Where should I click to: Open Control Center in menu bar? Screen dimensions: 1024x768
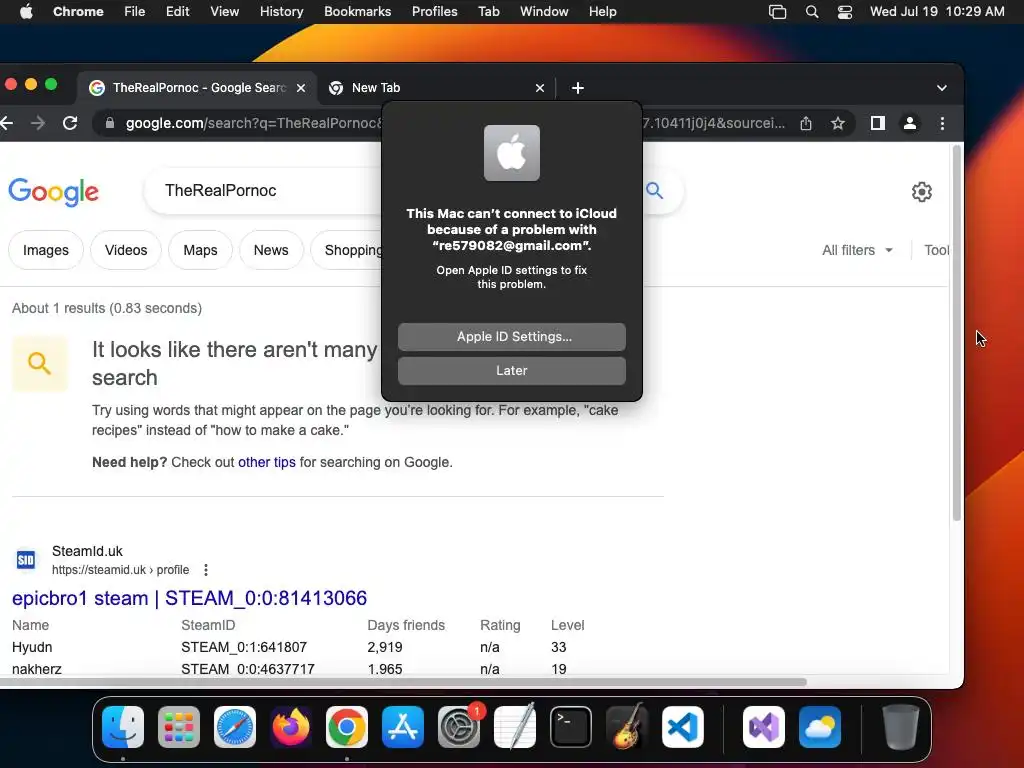tap(845, 12)
